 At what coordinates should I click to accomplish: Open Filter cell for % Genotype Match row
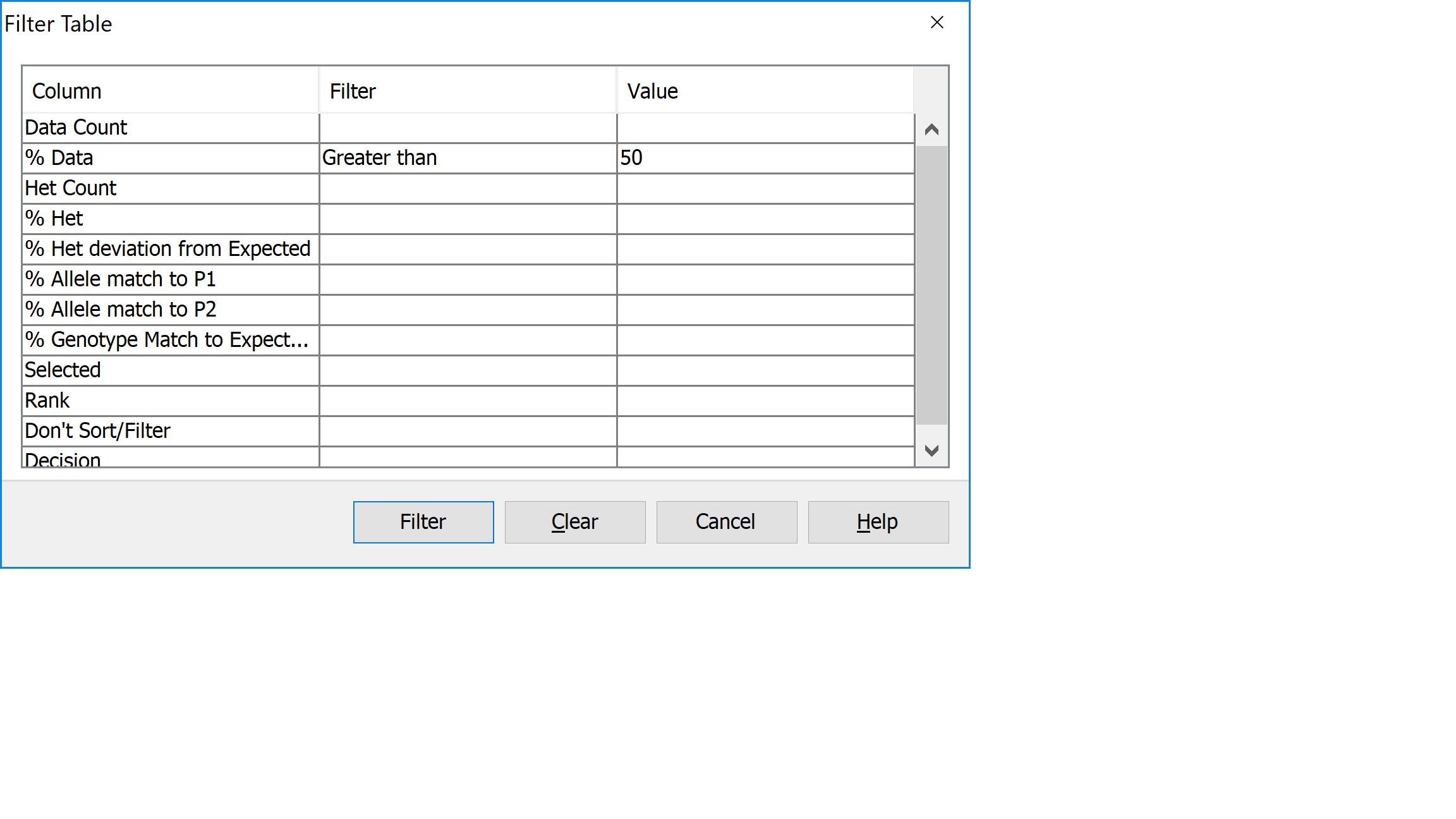tap(468, 340)
